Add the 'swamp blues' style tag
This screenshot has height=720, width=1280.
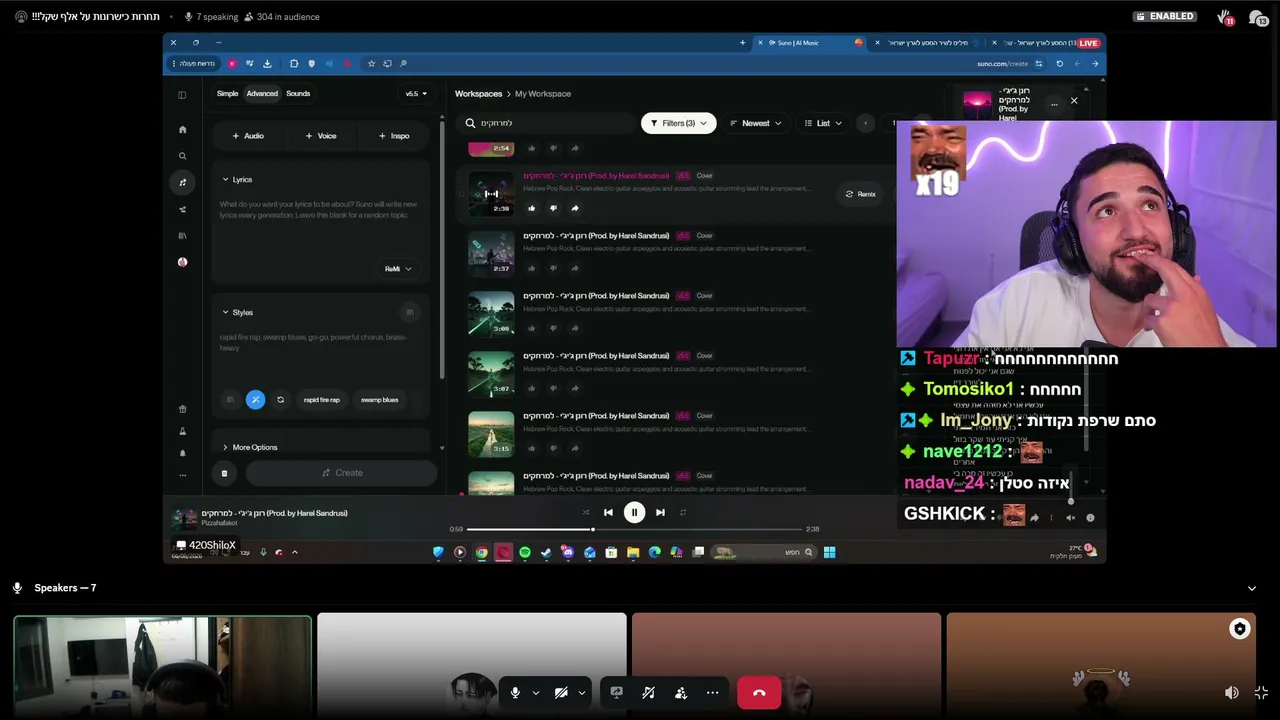click(380, 400)
